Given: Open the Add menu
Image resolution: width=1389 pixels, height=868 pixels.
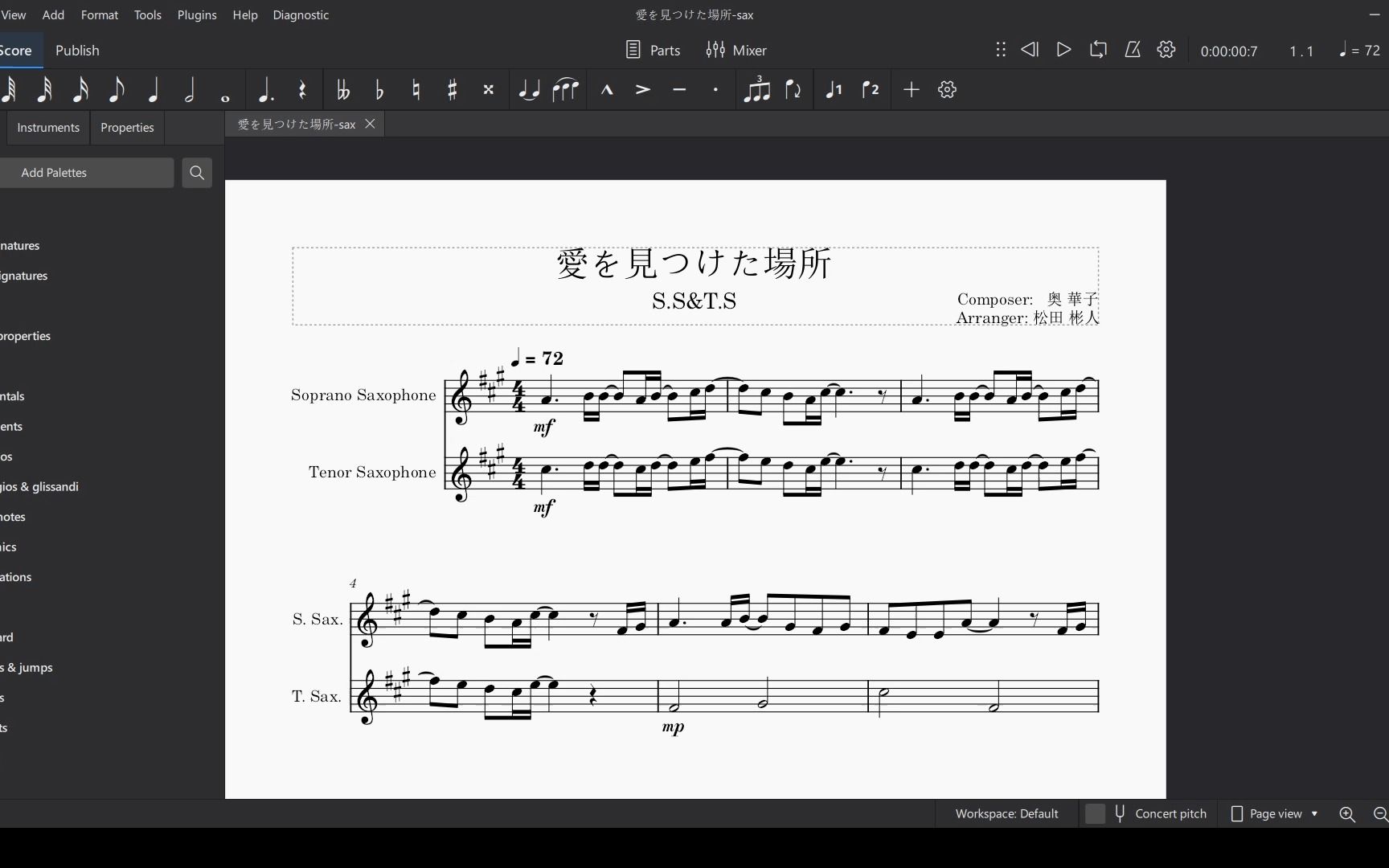Looking at the screenshot, I should tap(53, 14).
